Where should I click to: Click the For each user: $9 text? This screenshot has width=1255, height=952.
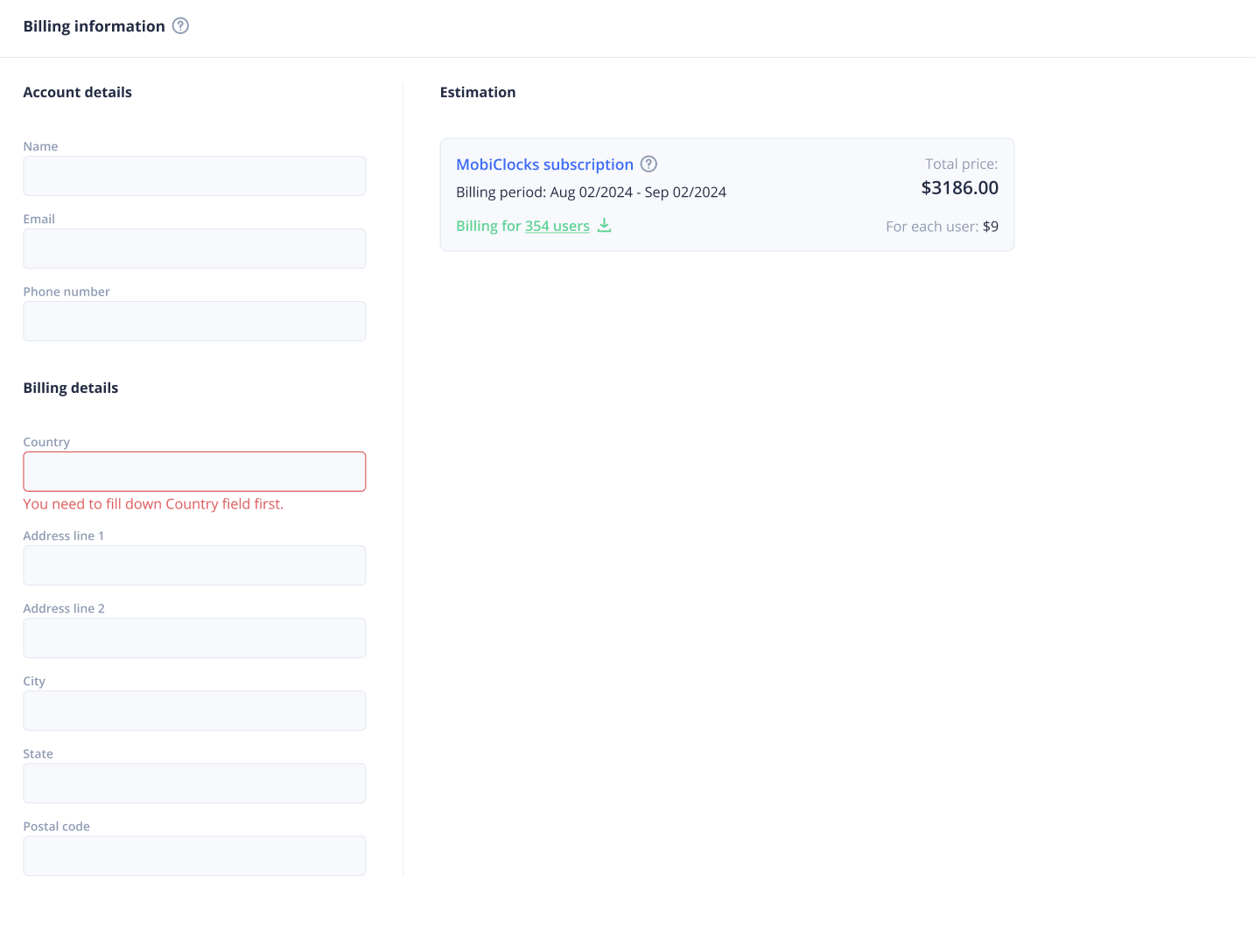click(942, 227)
